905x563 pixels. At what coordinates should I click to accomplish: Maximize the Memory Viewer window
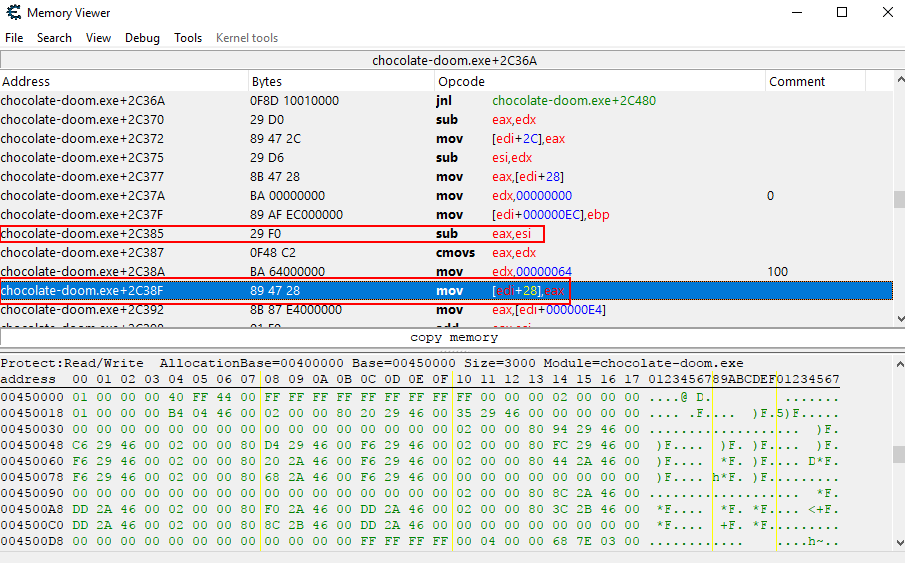842,13
